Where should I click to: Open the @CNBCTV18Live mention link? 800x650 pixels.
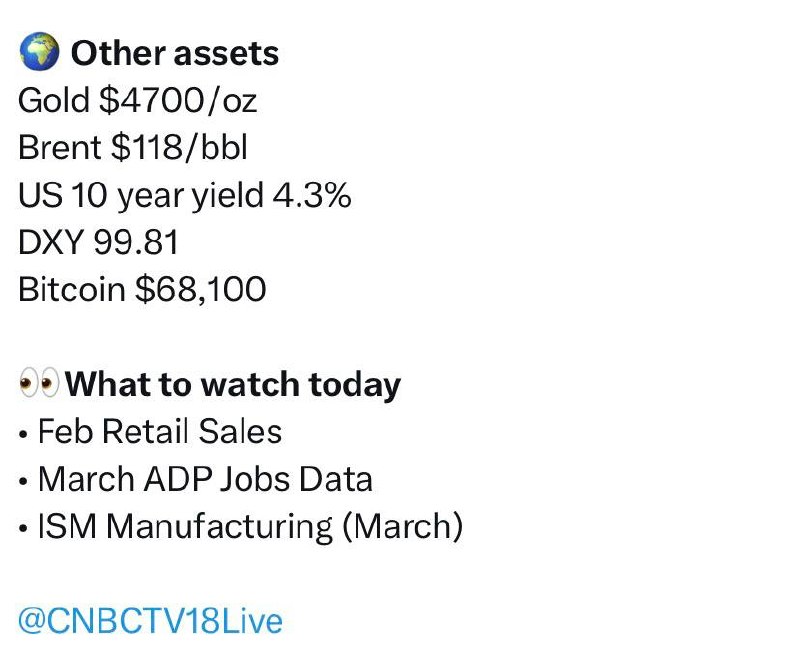pos(151,621)
